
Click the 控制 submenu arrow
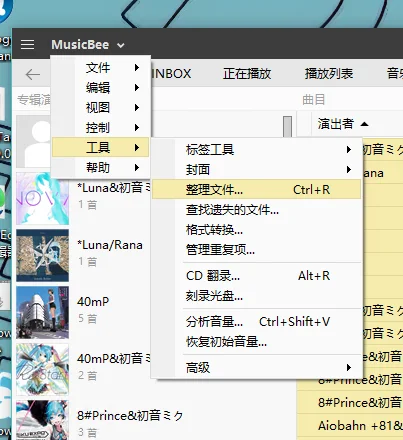[137, 128]
